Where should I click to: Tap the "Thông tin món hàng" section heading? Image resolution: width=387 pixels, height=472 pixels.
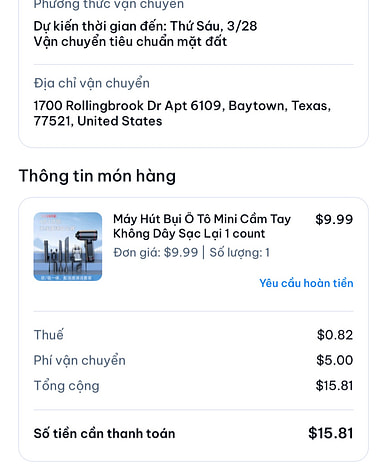[x=97, y=176]
